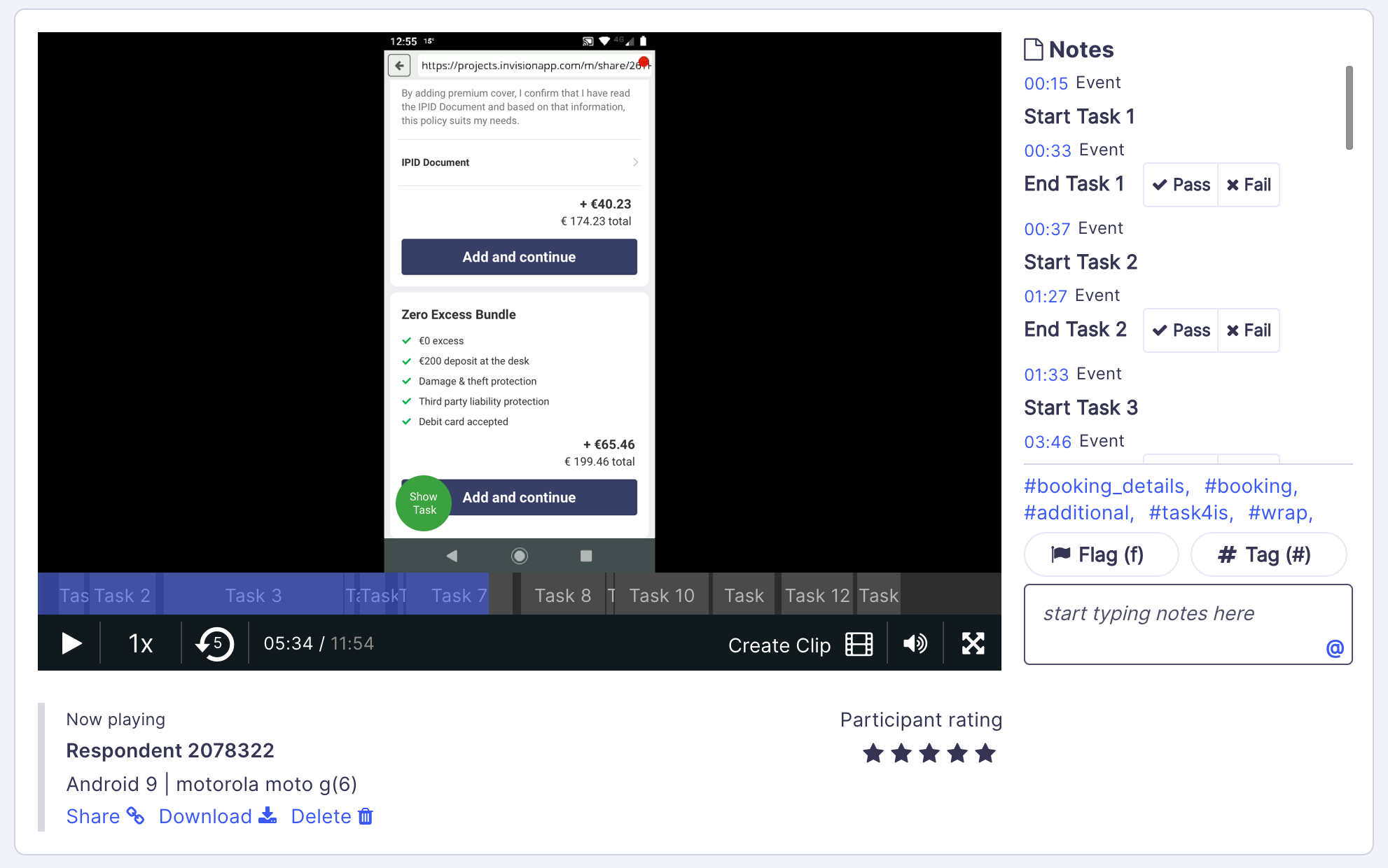Select the #wrap tag
This screenshot has height=868, width=1388.
1280,512
